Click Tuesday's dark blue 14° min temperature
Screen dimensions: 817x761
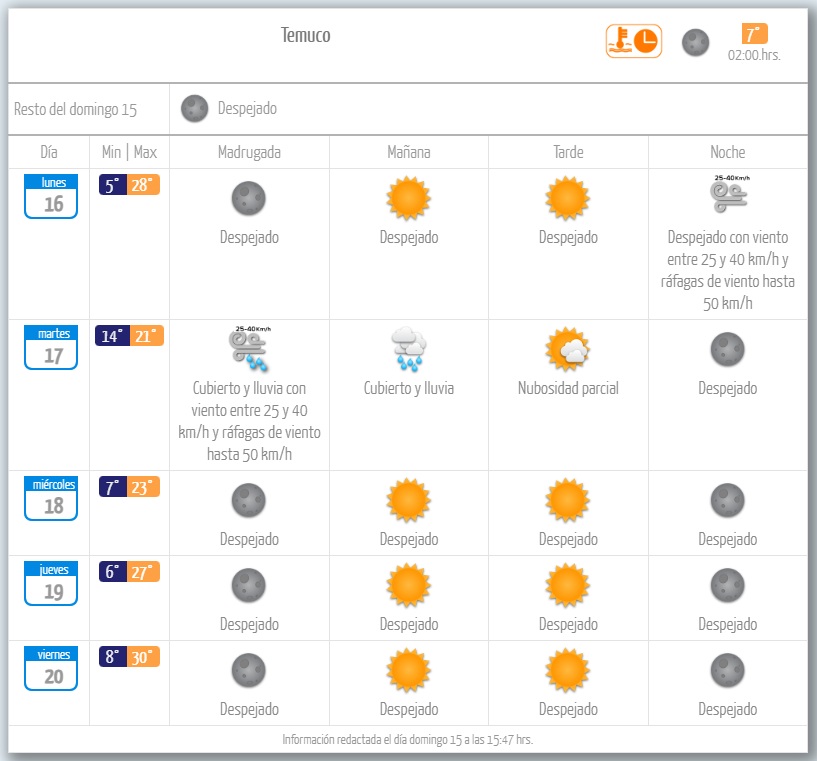[112, 336]
